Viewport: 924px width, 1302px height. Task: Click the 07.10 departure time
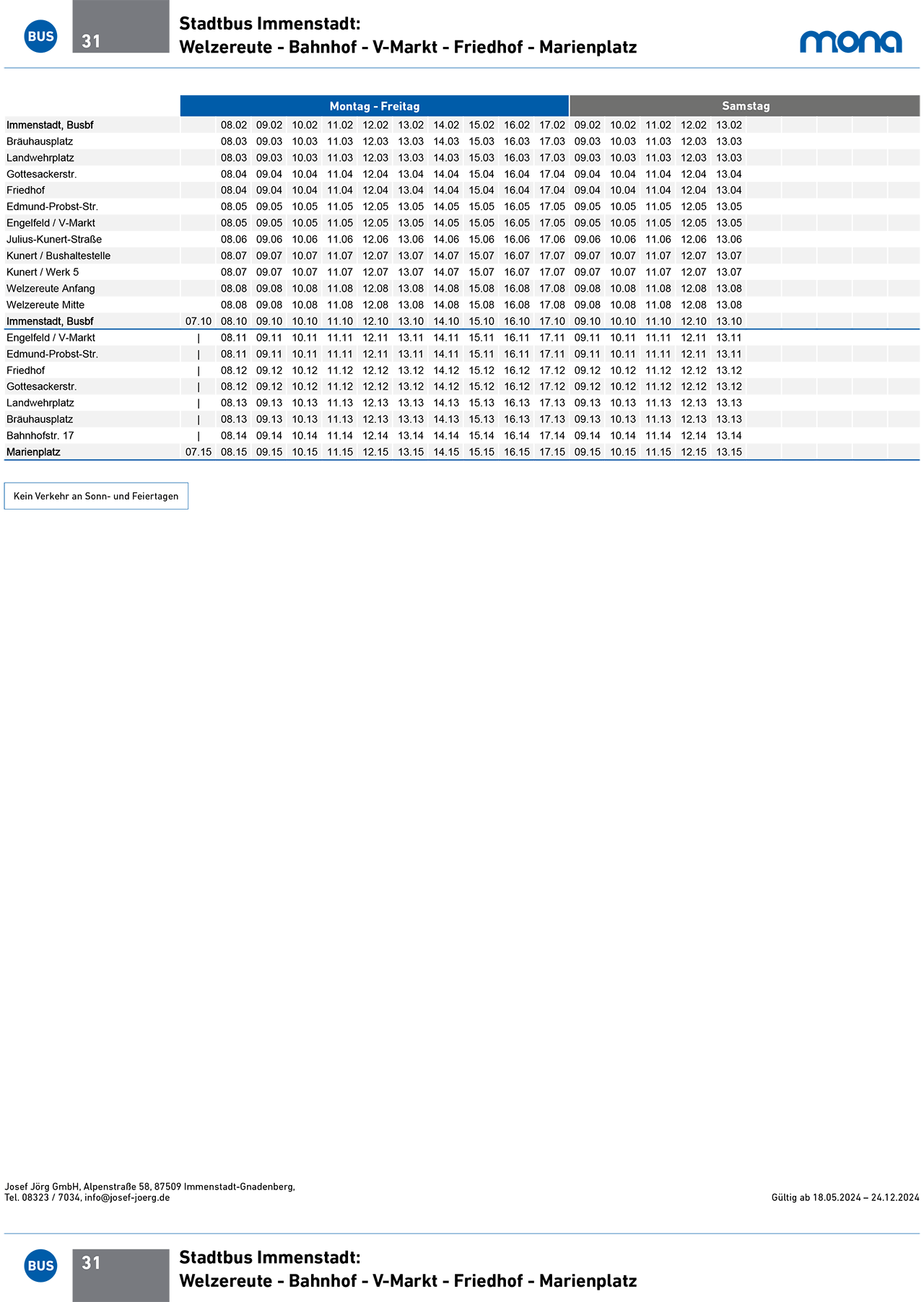click(199, 321)
